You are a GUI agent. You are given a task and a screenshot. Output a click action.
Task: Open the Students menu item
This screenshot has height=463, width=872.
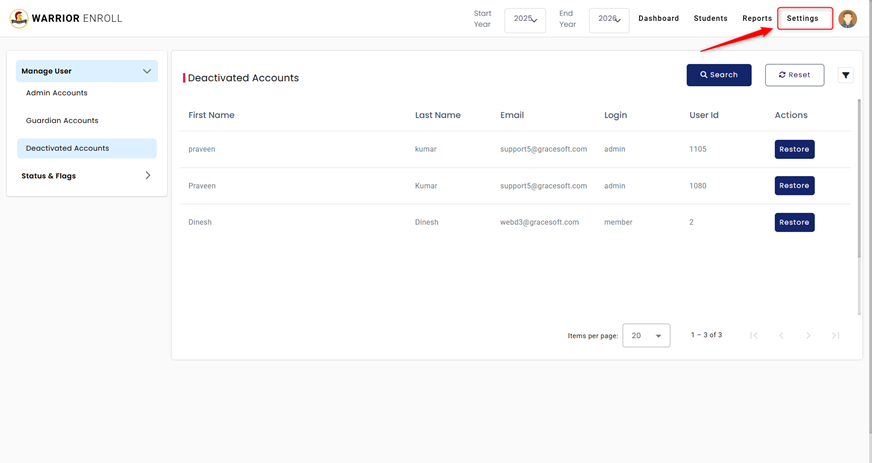point(710,19)
